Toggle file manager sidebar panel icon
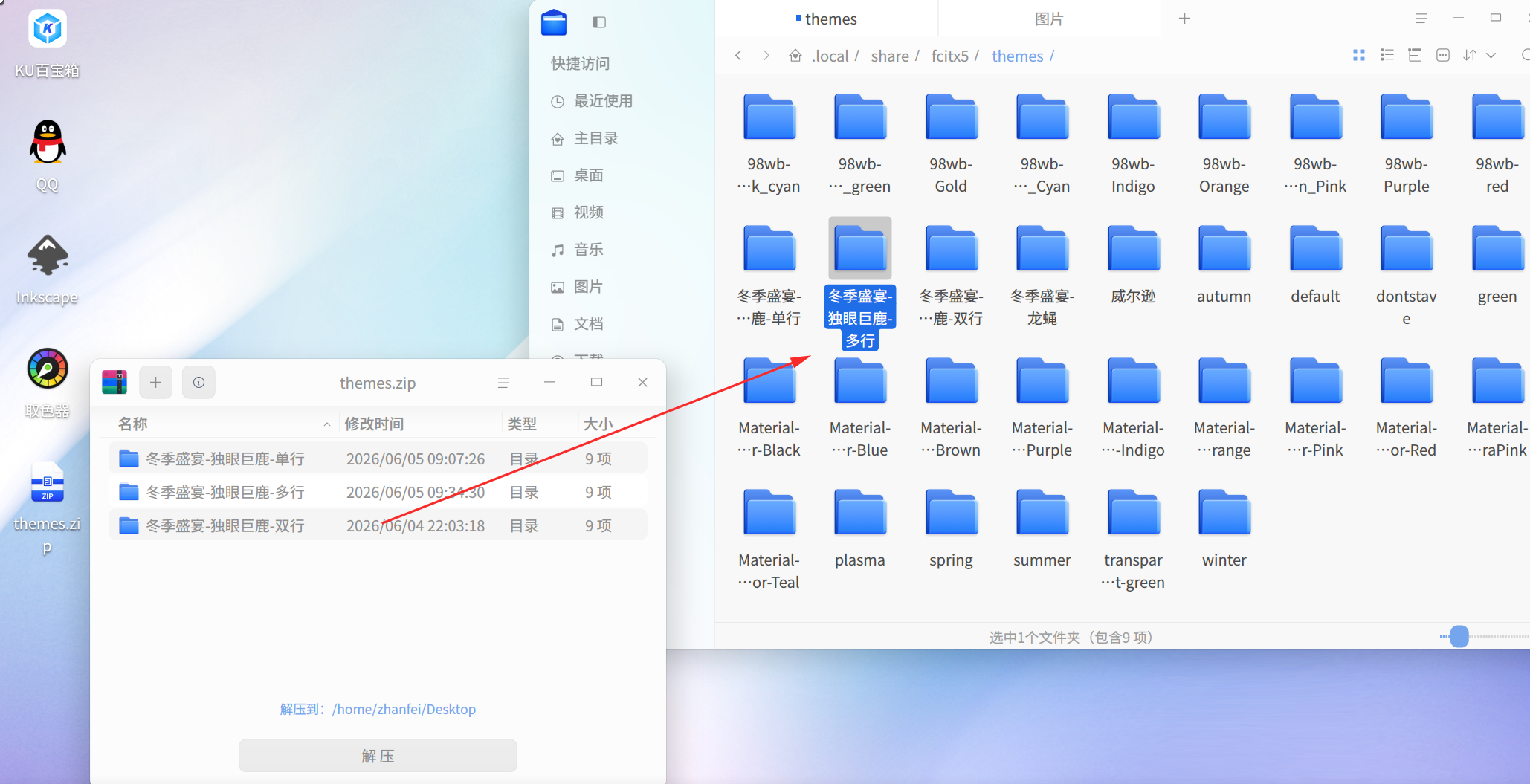Screen dimensions: 1530x784 point(598,22)
